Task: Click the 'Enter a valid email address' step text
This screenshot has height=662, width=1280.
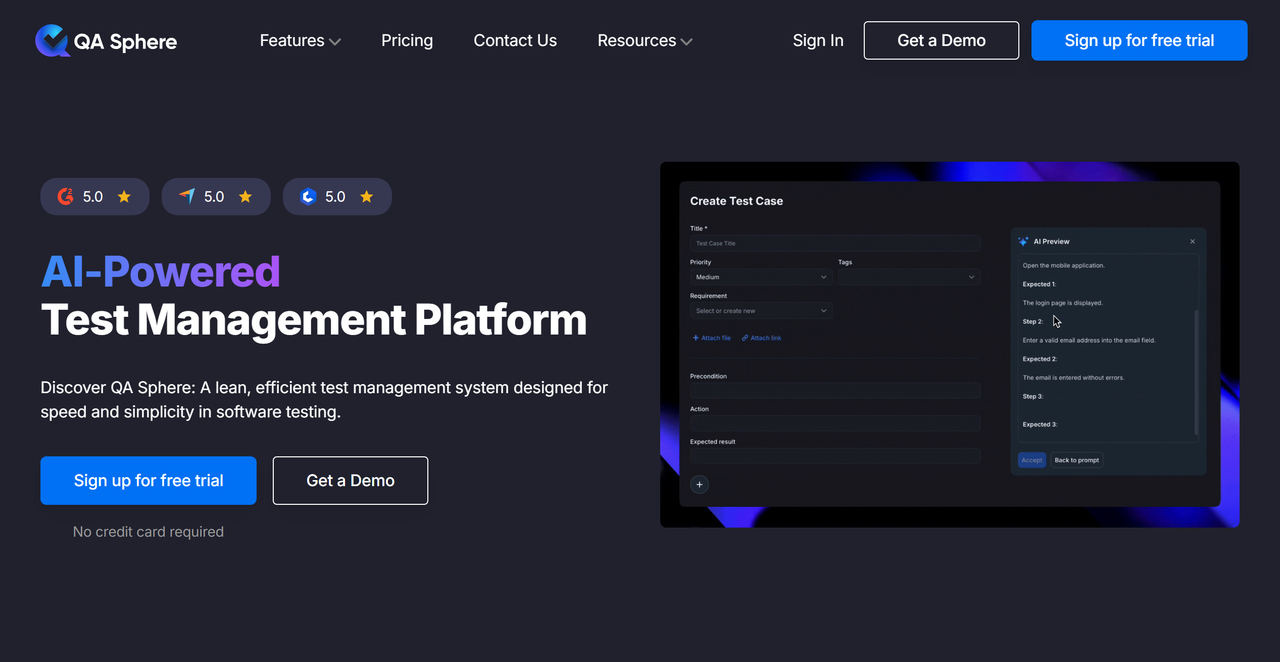Action: (1089, 340)
